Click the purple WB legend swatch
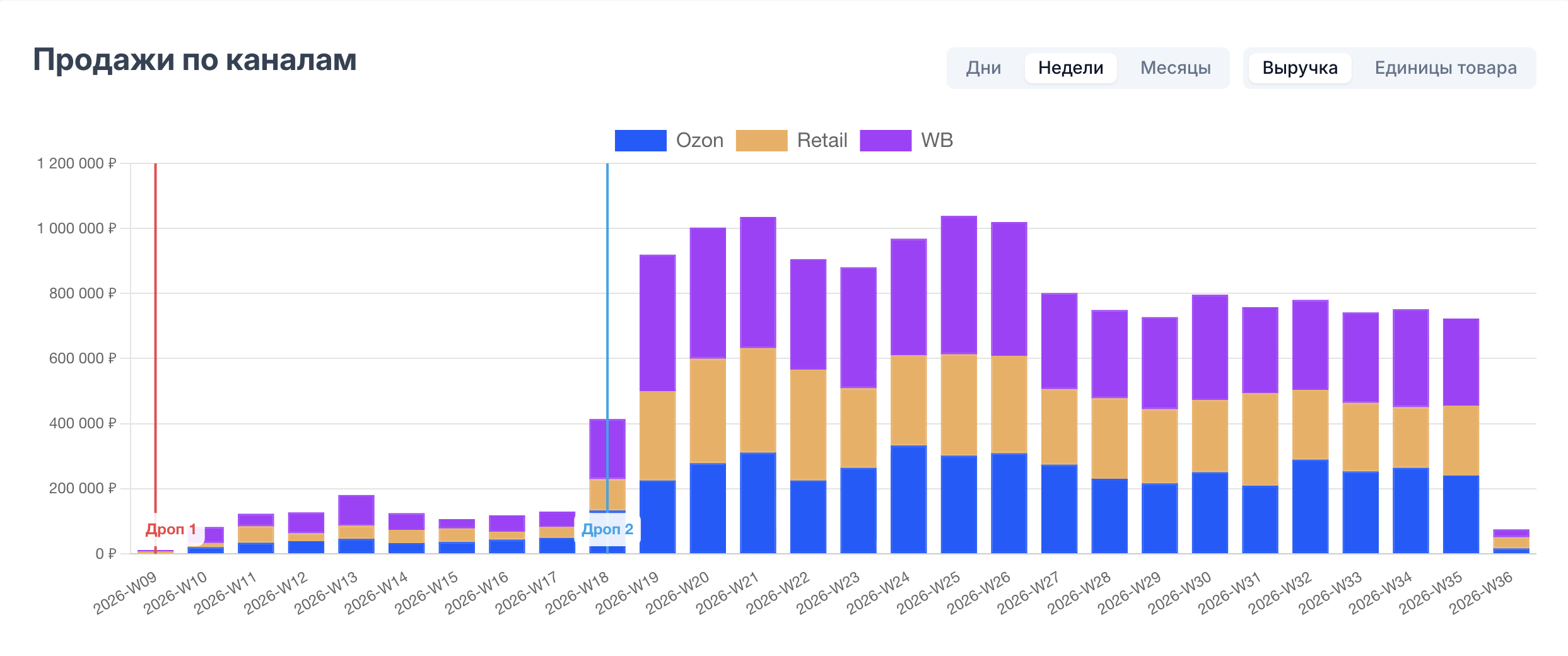 point(886,140)
